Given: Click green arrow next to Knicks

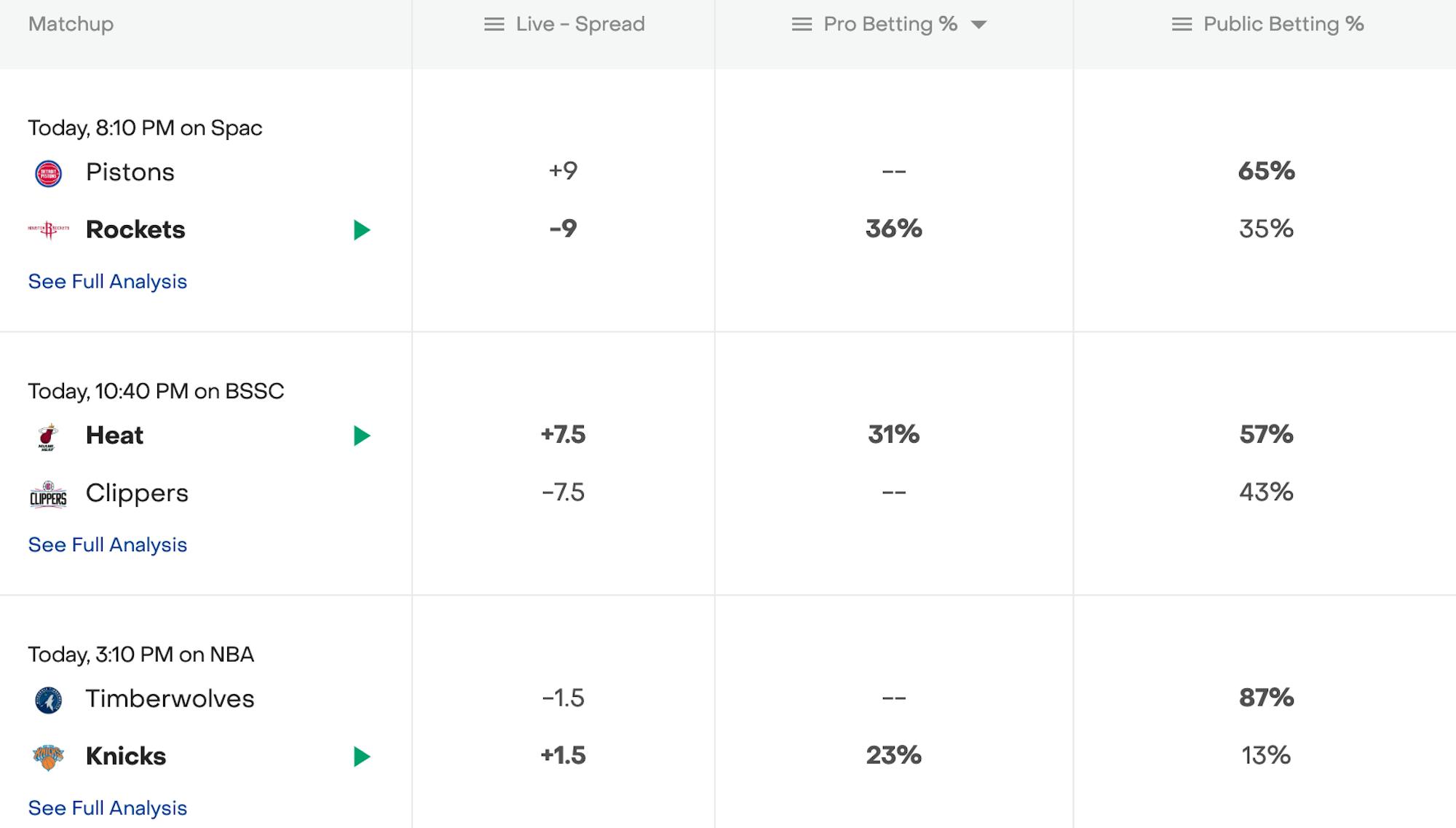Looking at the screenshot, I should pos(362,757).
